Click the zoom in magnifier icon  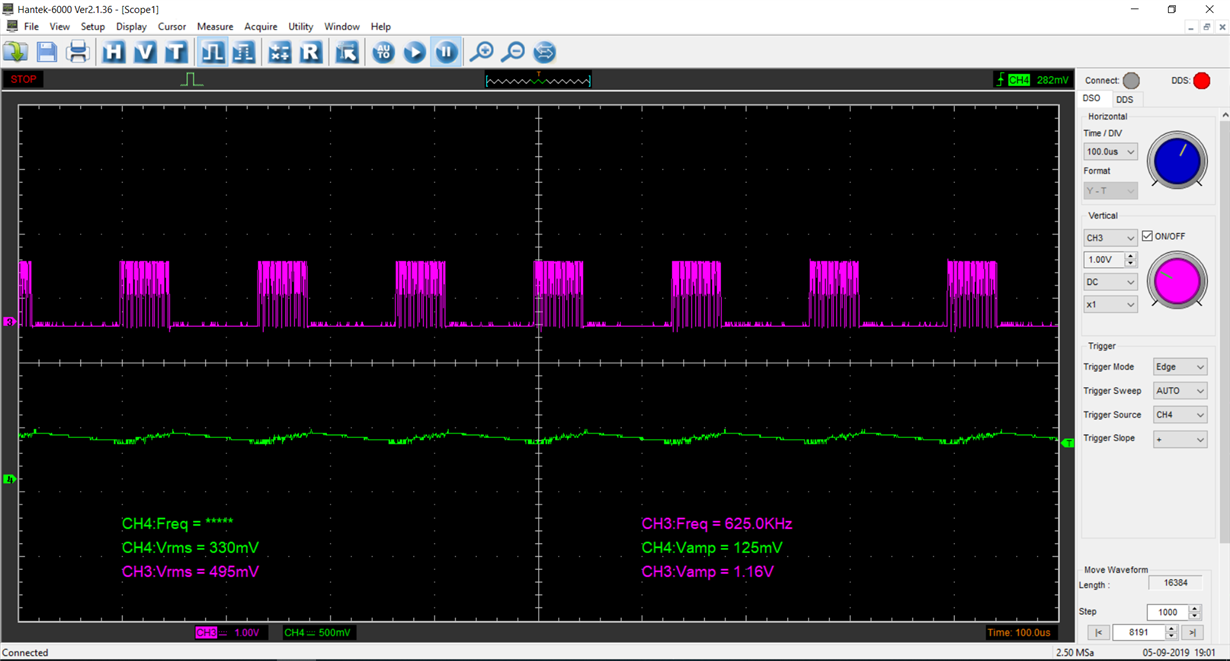(482, 52)
